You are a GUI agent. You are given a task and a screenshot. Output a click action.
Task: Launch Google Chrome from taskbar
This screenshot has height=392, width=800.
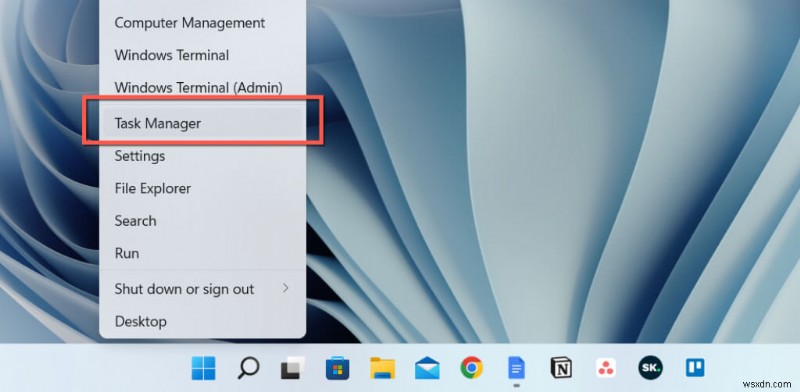[471, 368]
